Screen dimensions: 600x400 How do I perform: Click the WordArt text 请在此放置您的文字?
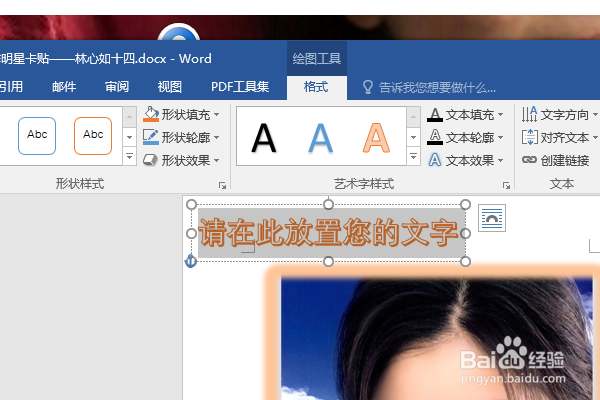pyautogui.click(x=328, y=232)
